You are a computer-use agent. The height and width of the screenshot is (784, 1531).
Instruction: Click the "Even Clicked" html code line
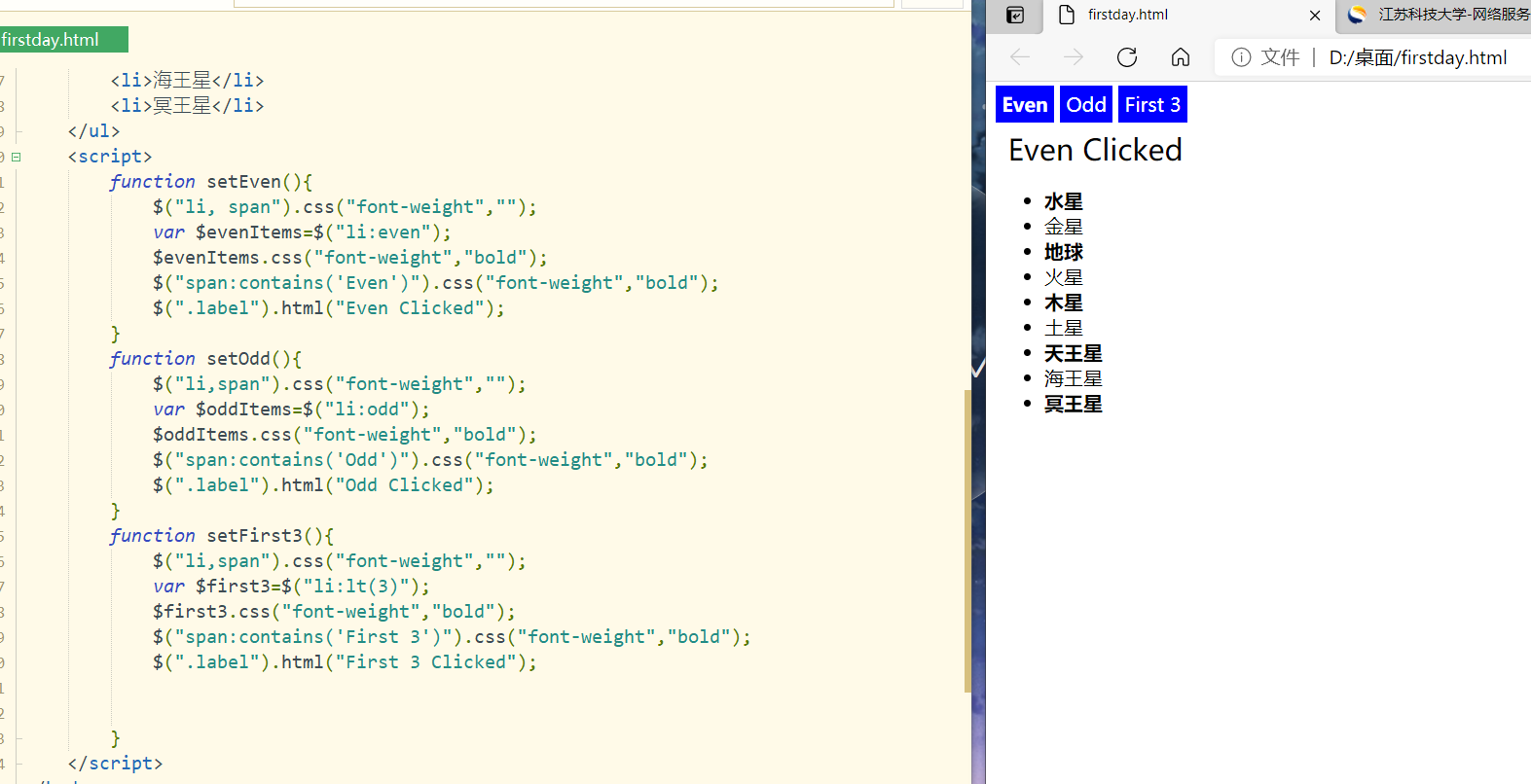[329, 308]
